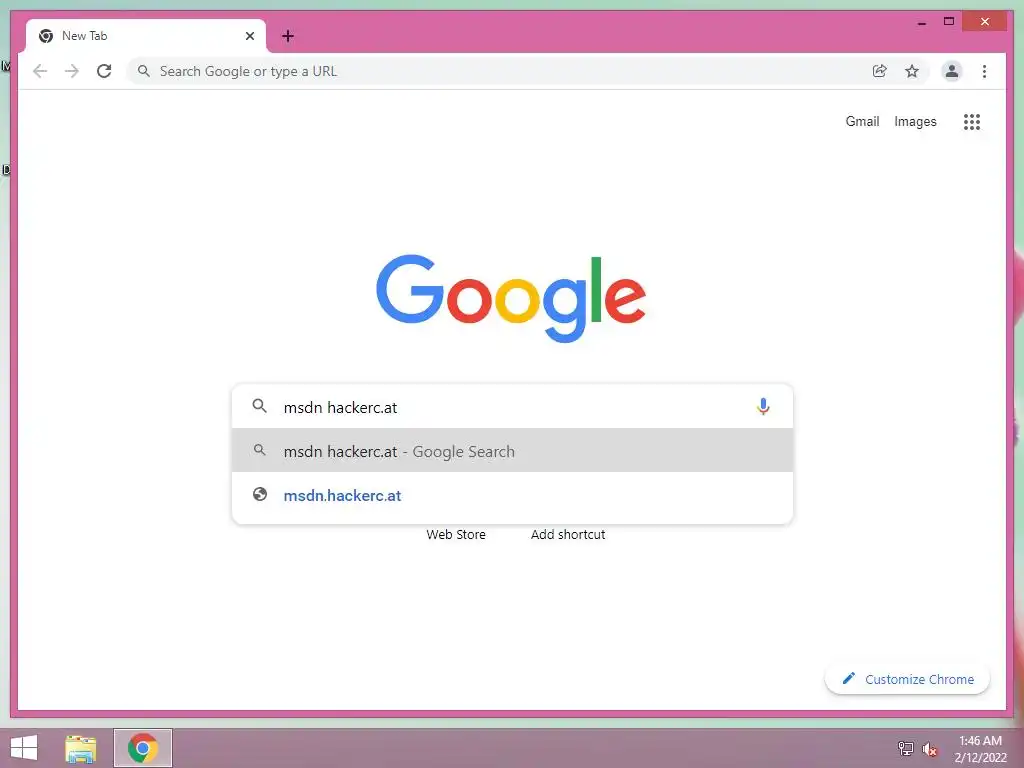This screenshot has width=1024, height=768.
Task: Click the globe icon beside msdn.hackerc.at
Action: point(259,494)
